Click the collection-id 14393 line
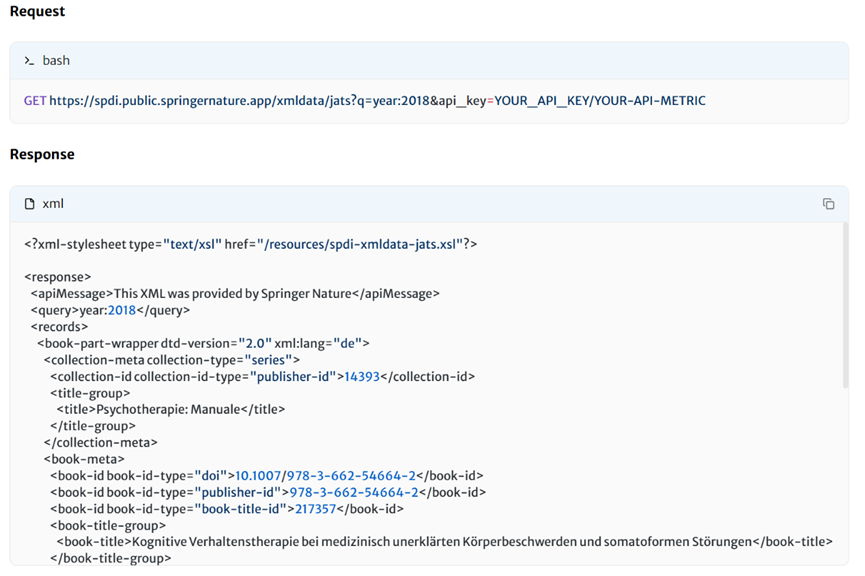This screenshot has width=865, height=576. coord(263,377)
